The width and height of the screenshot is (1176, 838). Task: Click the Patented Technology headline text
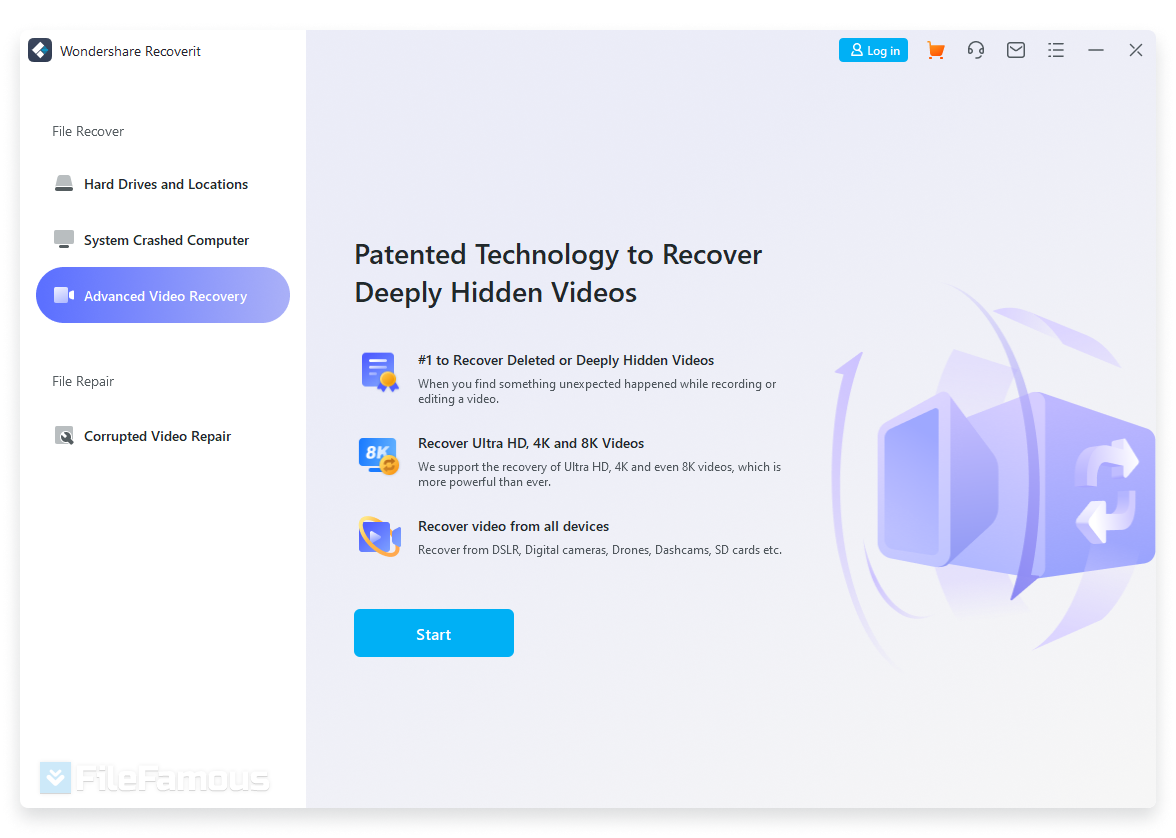pos(558,274)
